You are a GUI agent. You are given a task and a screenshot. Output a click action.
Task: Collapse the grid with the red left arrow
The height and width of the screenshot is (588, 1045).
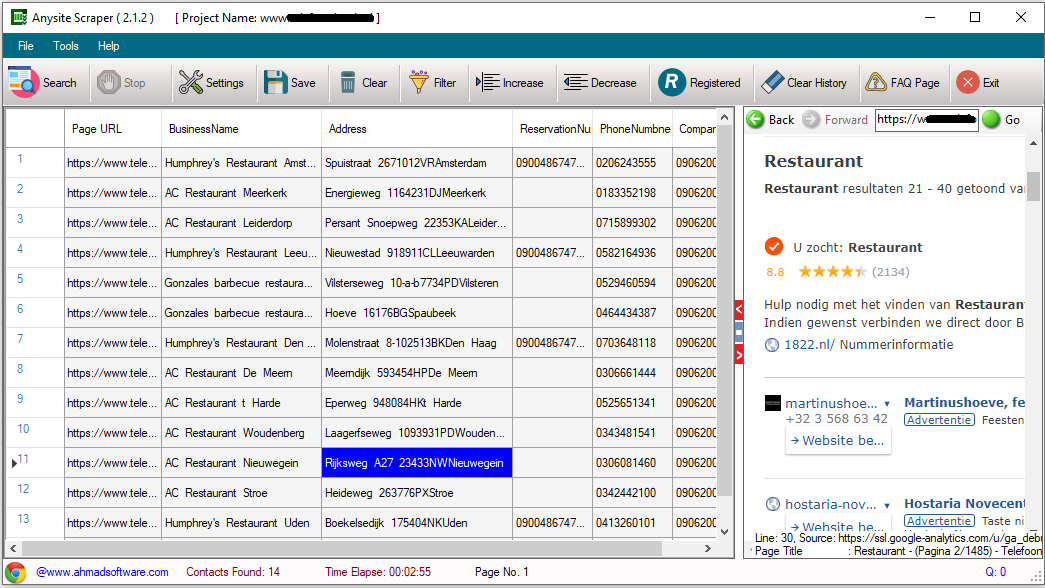(x=737, y=309)
